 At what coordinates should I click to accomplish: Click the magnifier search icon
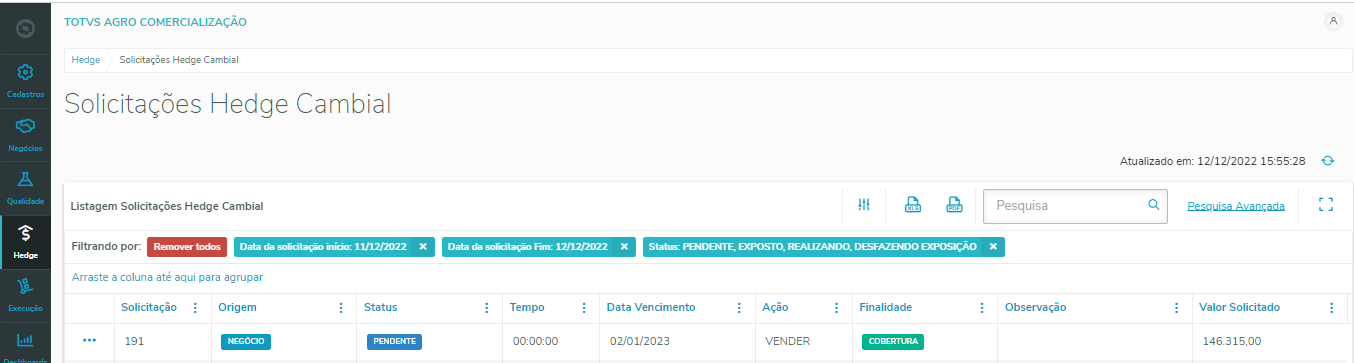click(x=1154, y=205)
